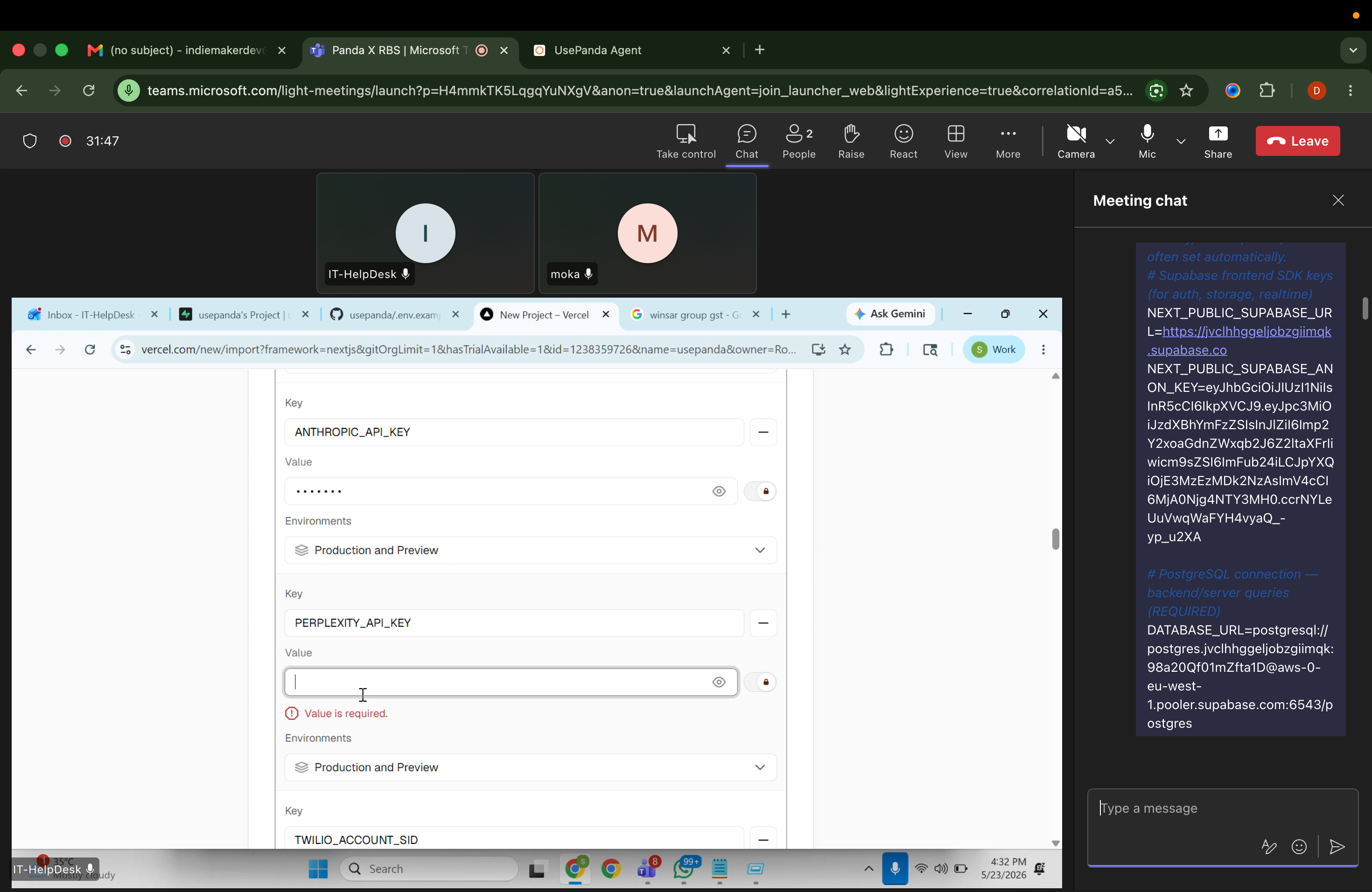Leave the Teams meeting
The height and width of the screenshot is (892, 1372).
[x=1297, y=141]
